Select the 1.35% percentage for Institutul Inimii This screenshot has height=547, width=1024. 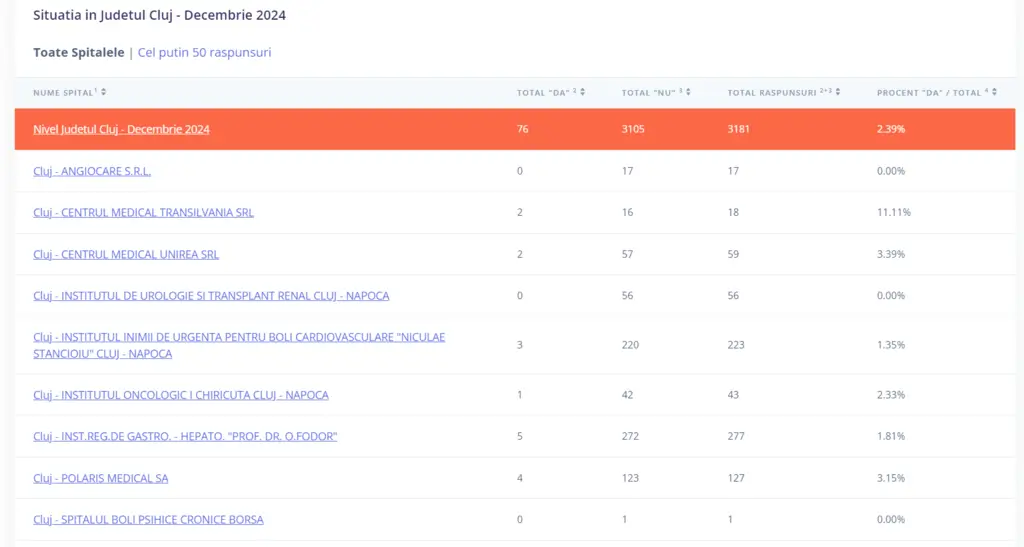coord(891,345)
